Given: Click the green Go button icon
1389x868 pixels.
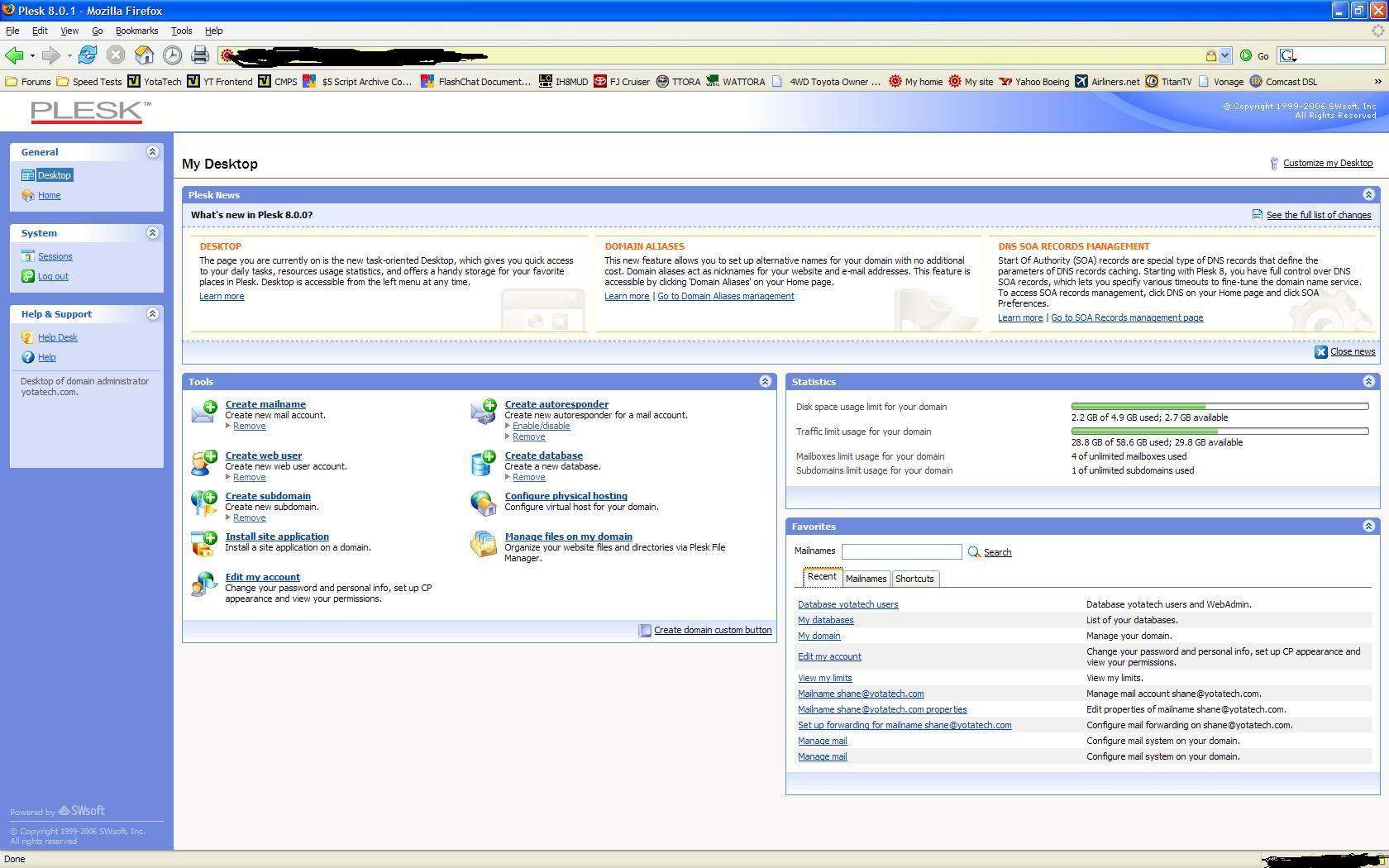Looking at the screenshot, I should [x=1247, y=55].
